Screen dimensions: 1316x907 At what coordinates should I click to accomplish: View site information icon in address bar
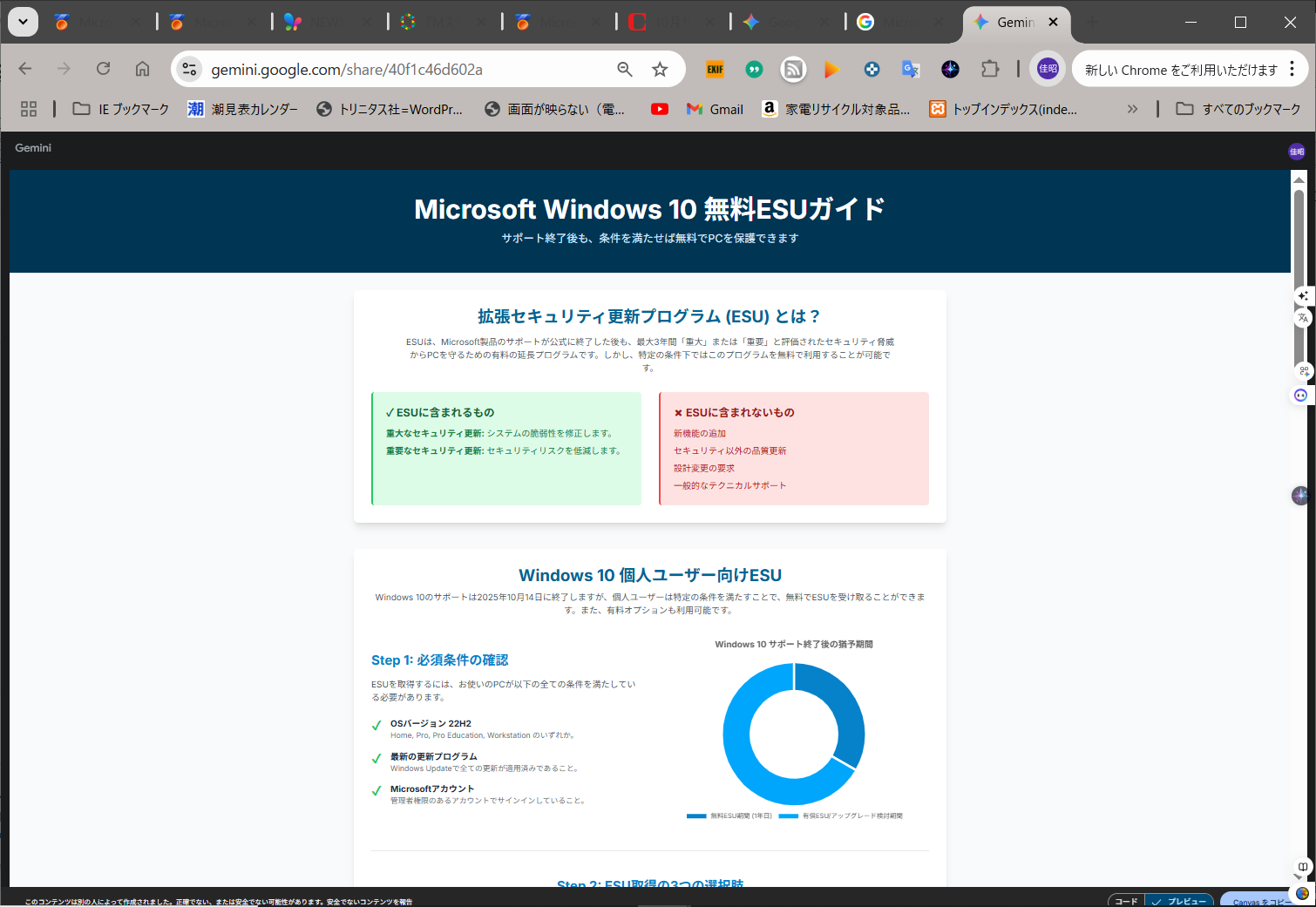pos(189,69)
